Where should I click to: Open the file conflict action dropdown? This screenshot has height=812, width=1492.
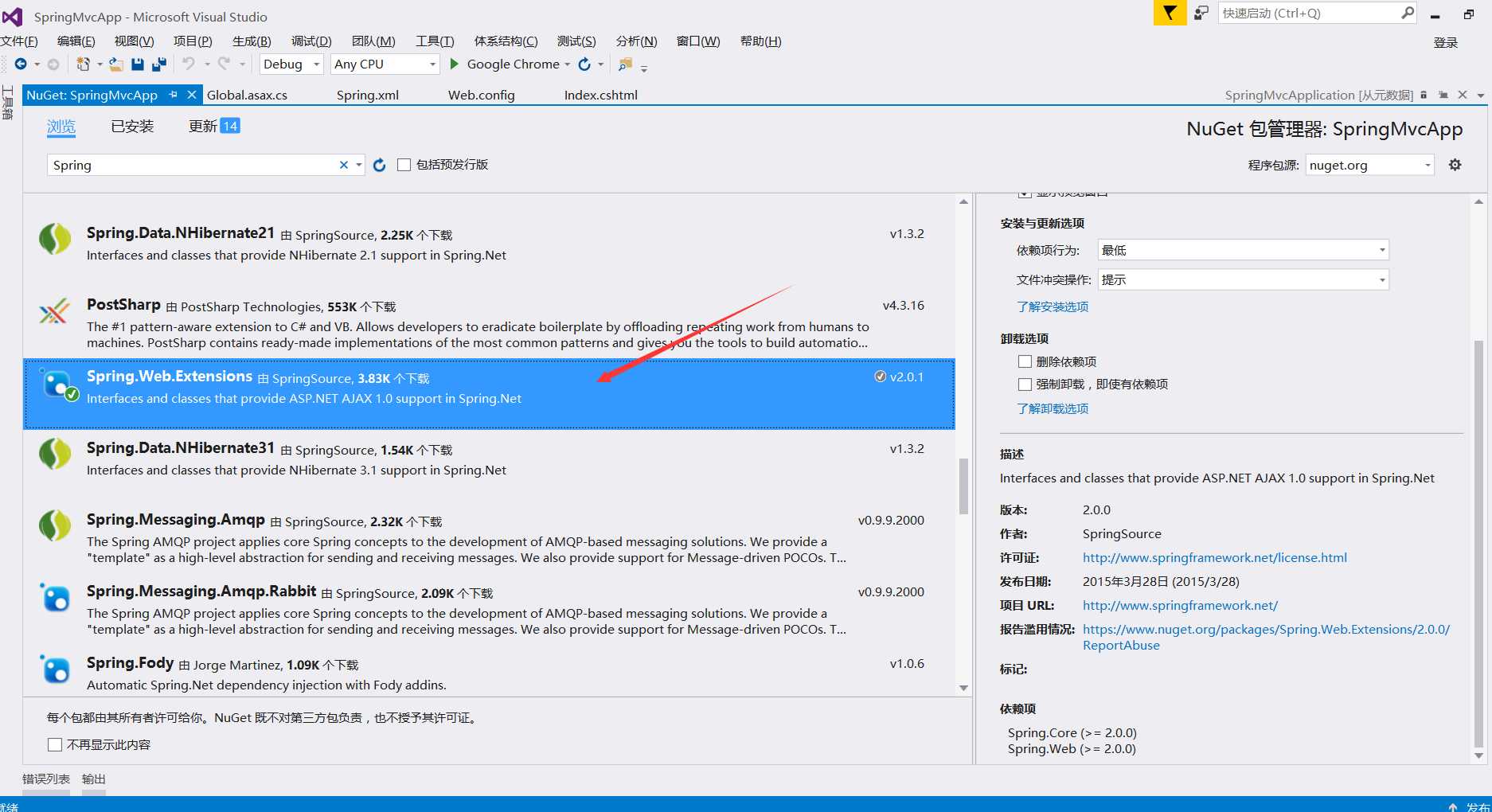pos(1243,279)
